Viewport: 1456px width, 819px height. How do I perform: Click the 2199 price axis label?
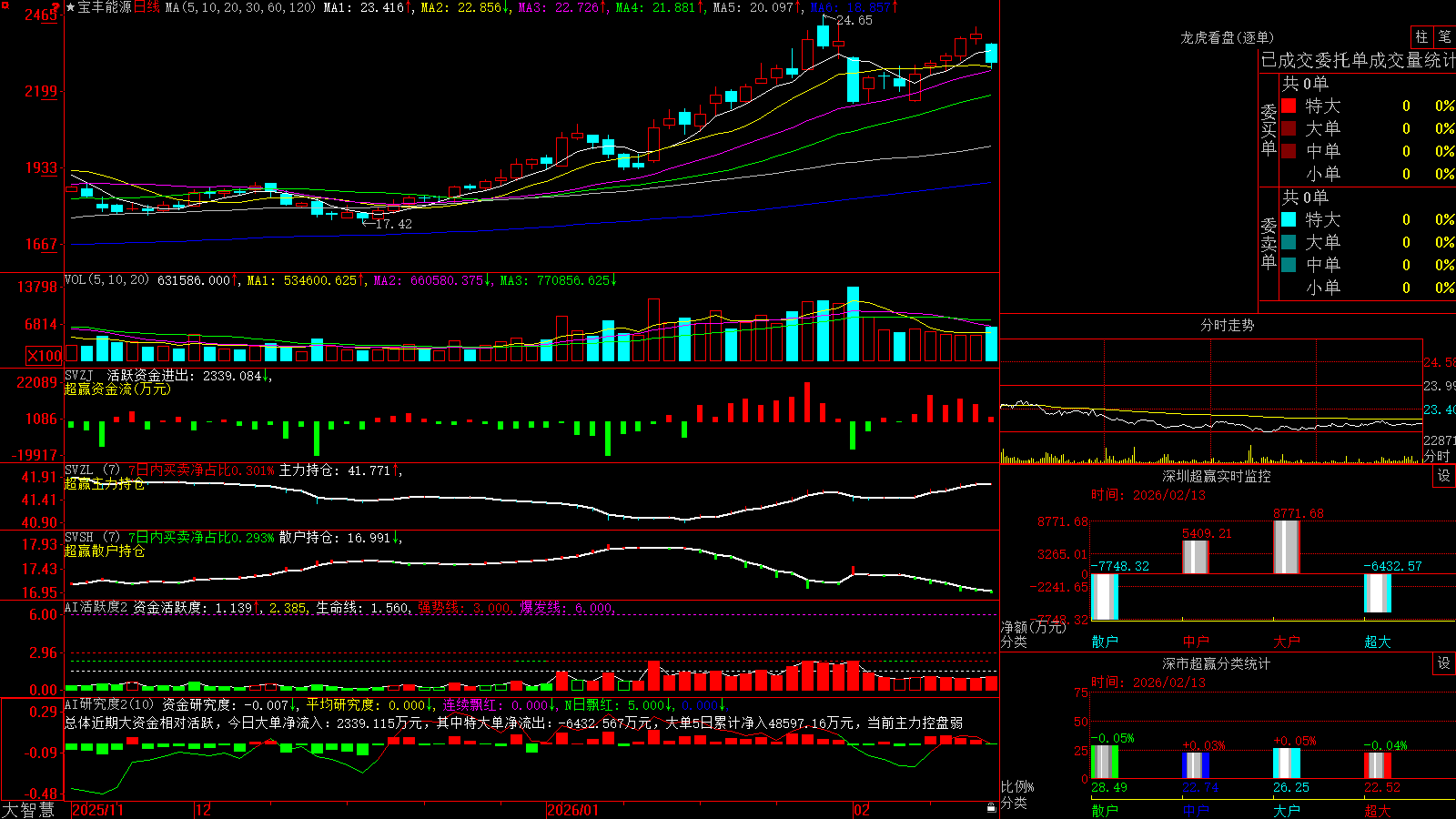[x=39, y=91]
